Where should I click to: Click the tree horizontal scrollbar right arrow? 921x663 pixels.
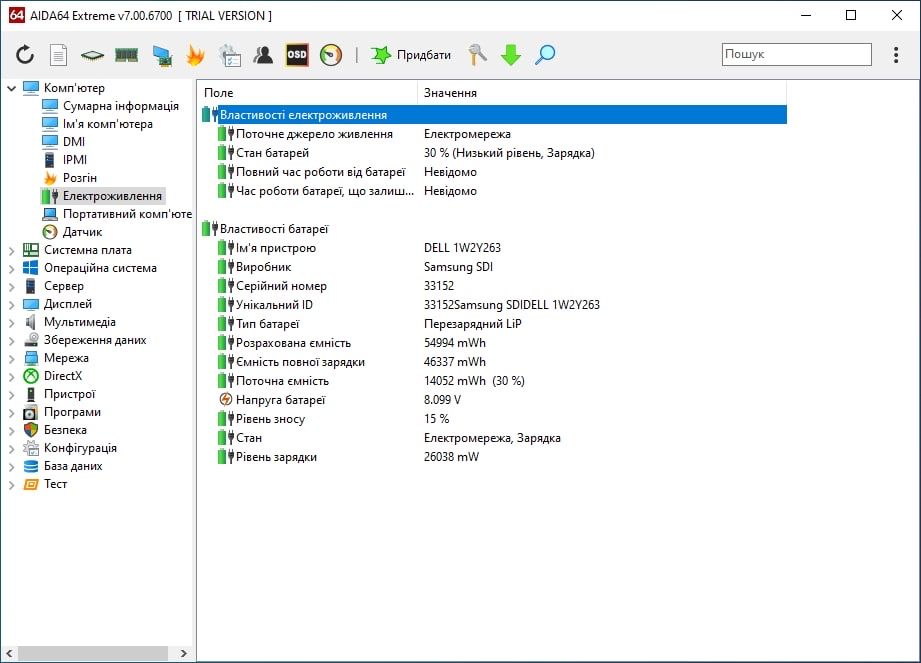point(183,653)
